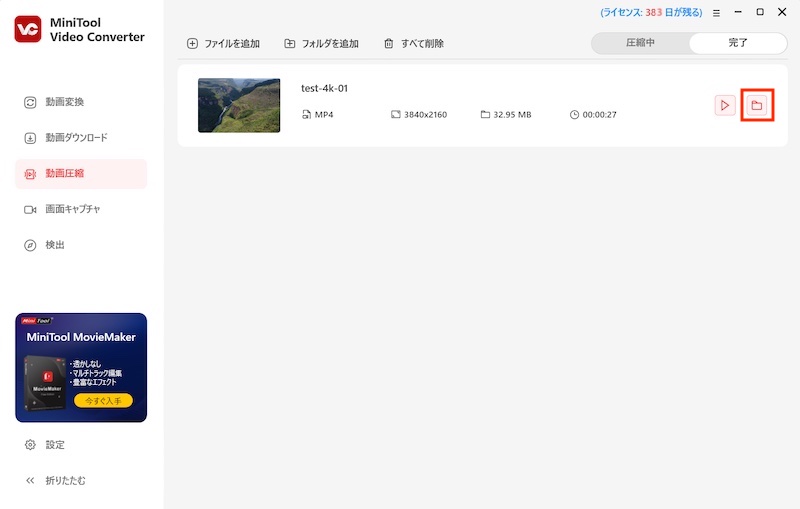This screenshot has height=509, width=800.
Task: Open 設定 settings
Action: point(54,445)
